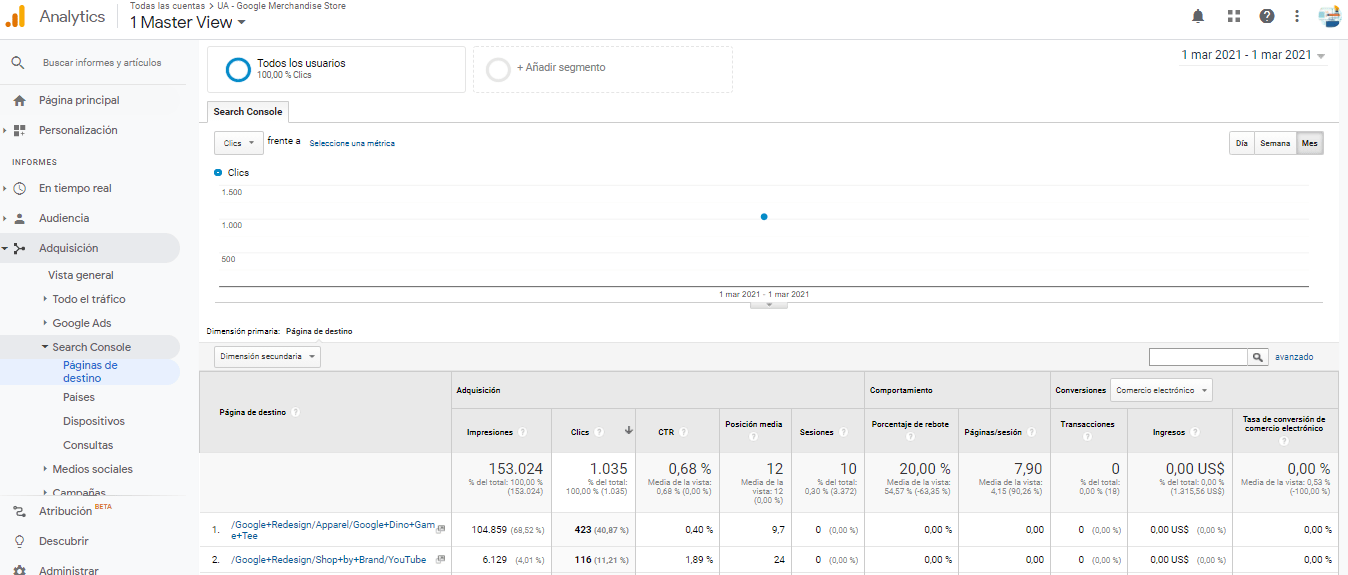The image size is (1348, 575).
Task: Click the help icon beside Sesiones
Action: [x=844, y=433]
